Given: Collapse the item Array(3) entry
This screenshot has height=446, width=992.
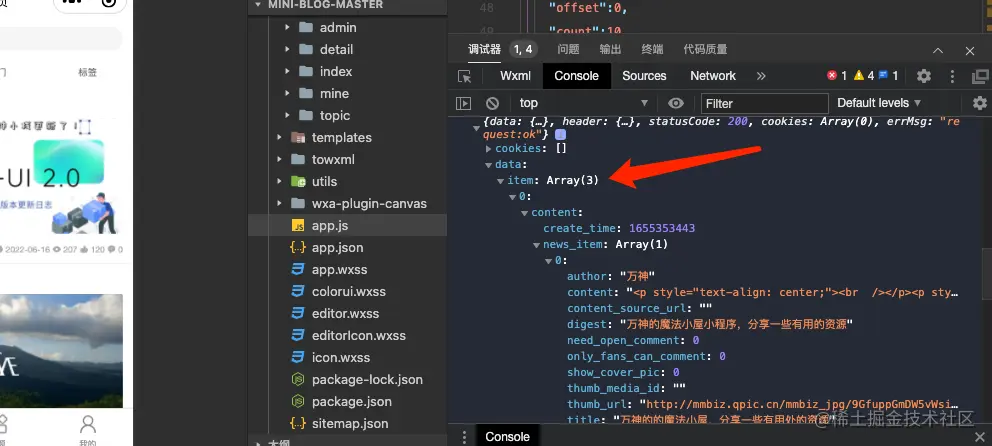Looking at the screenshot, I should tap(500, 181).
